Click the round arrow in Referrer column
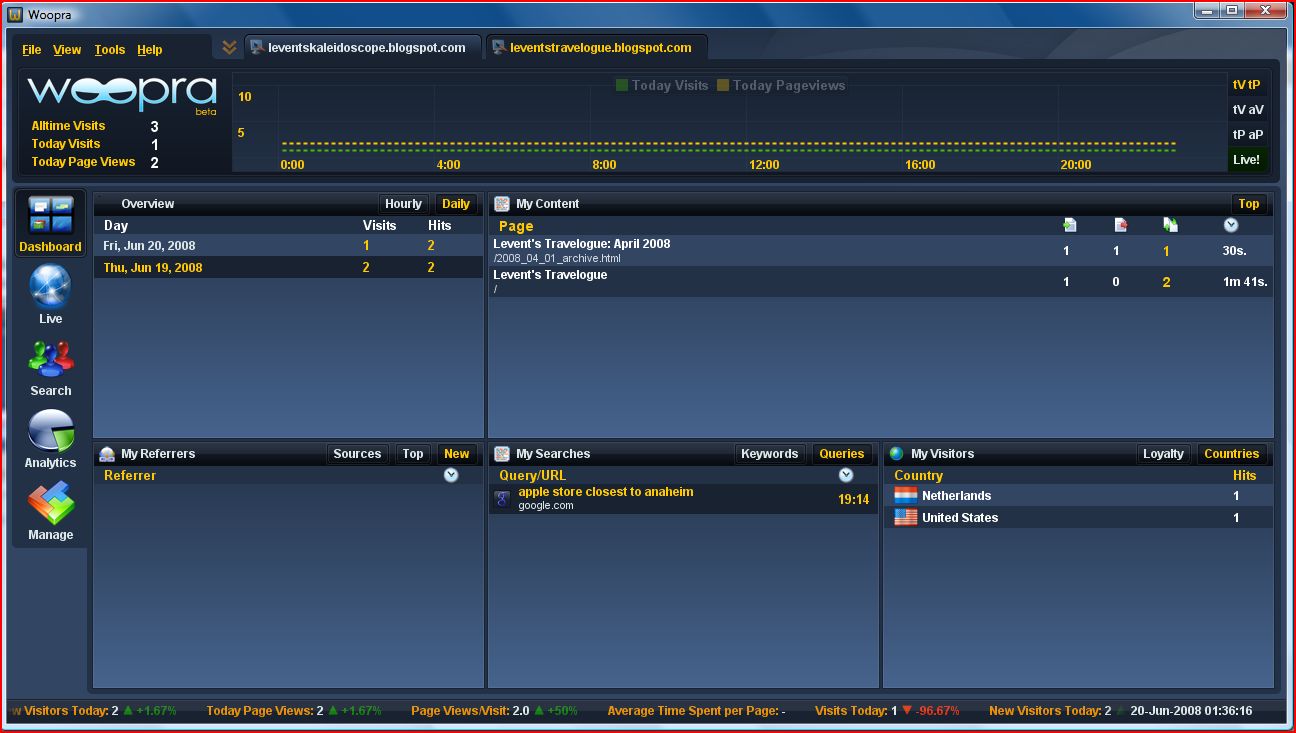This screenshot has height=733, width=1296. pyautogui.click(x=451, y=475)
